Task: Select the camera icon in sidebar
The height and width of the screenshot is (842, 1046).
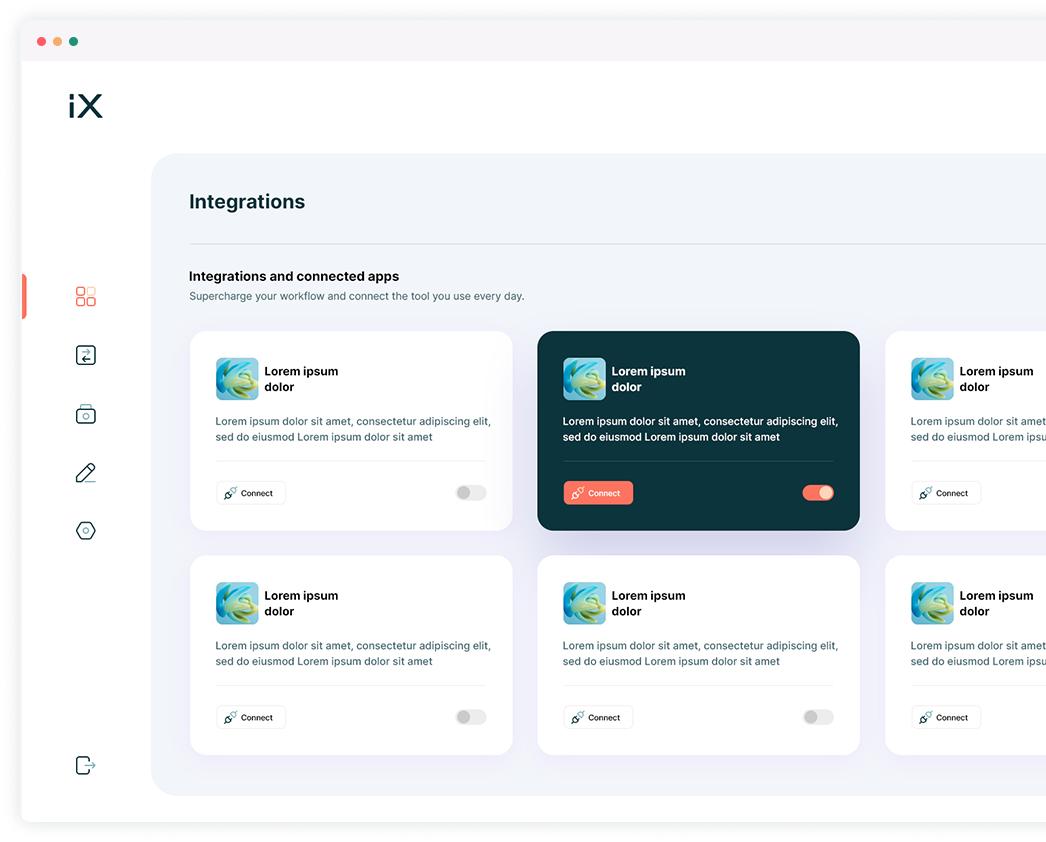Action: [85, 414]
